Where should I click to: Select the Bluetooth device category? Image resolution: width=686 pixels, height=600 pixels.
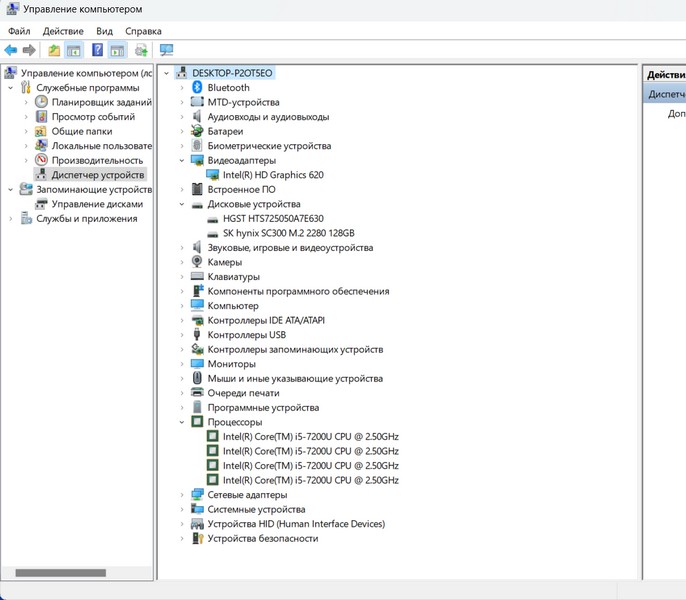(228, 88)
